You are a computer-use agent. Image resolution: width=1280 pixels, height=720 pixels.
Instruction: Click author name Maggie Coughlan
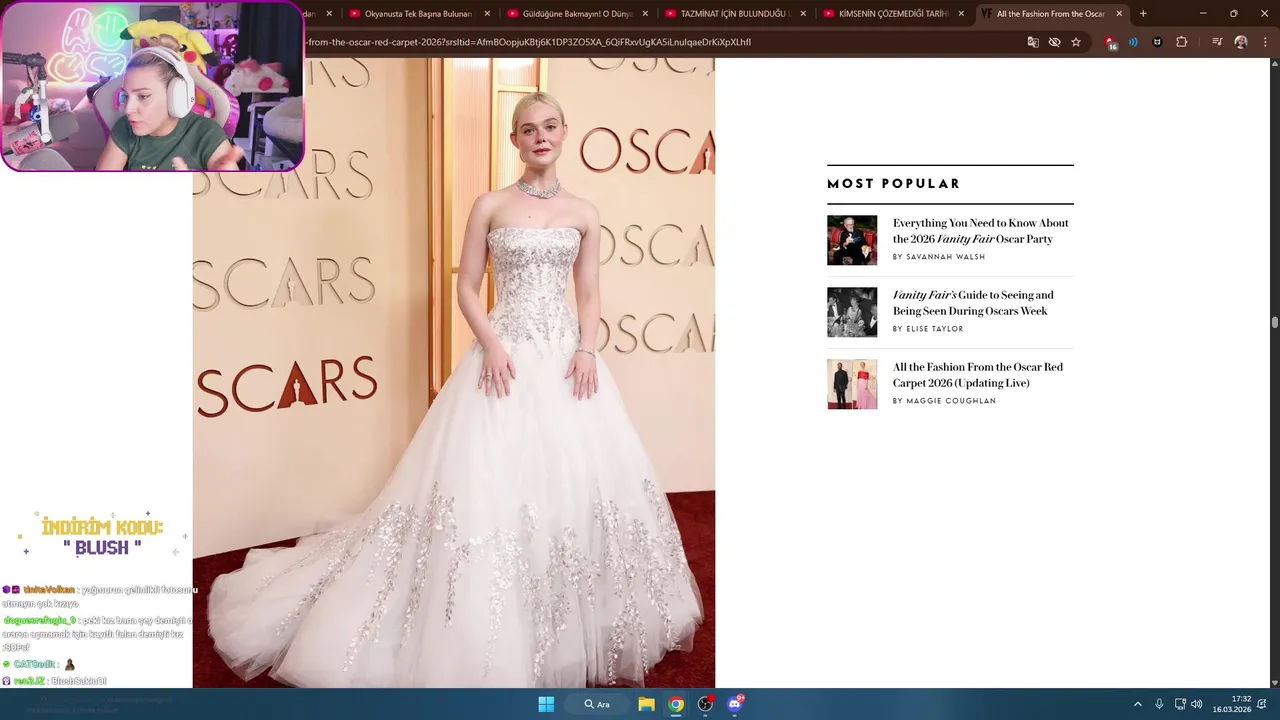tap(951, 401)
